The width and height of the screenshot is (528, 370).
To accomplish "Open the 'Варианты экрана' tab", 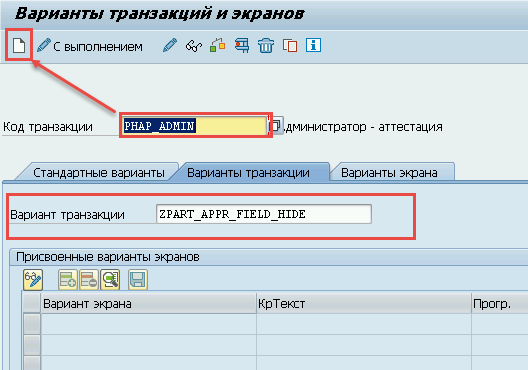I will click(389, 173).
